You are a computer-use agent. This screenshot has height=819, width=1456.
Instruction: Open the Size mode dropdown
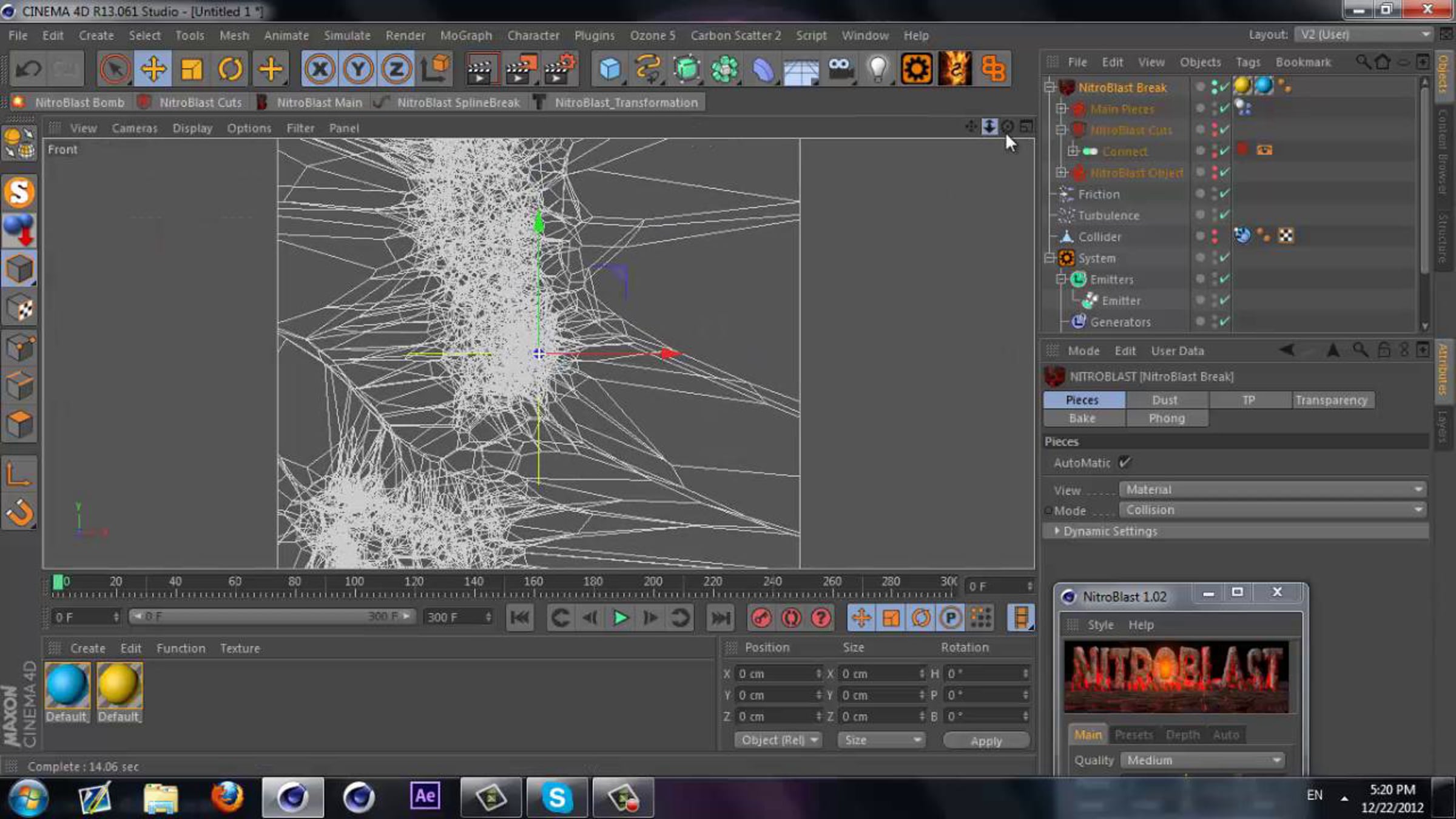[x=881, y=740]
